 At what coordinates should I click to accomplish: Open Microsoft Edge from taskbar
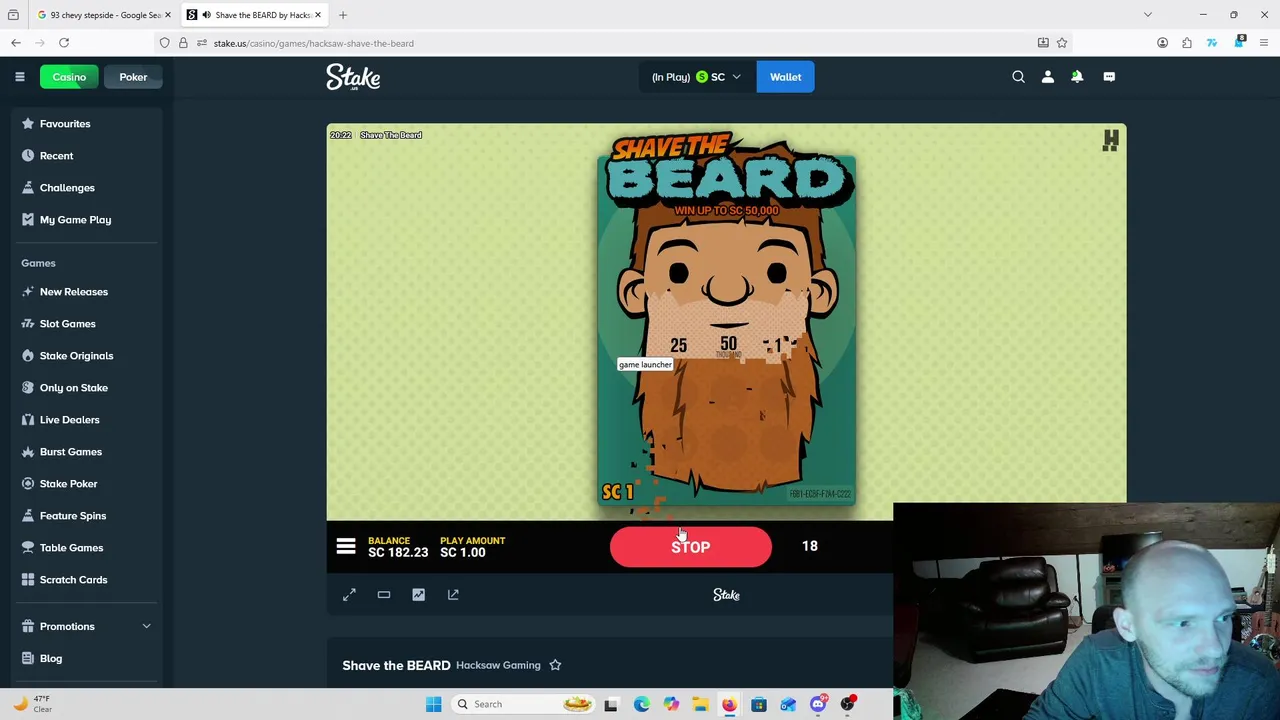tap(641, 704)
